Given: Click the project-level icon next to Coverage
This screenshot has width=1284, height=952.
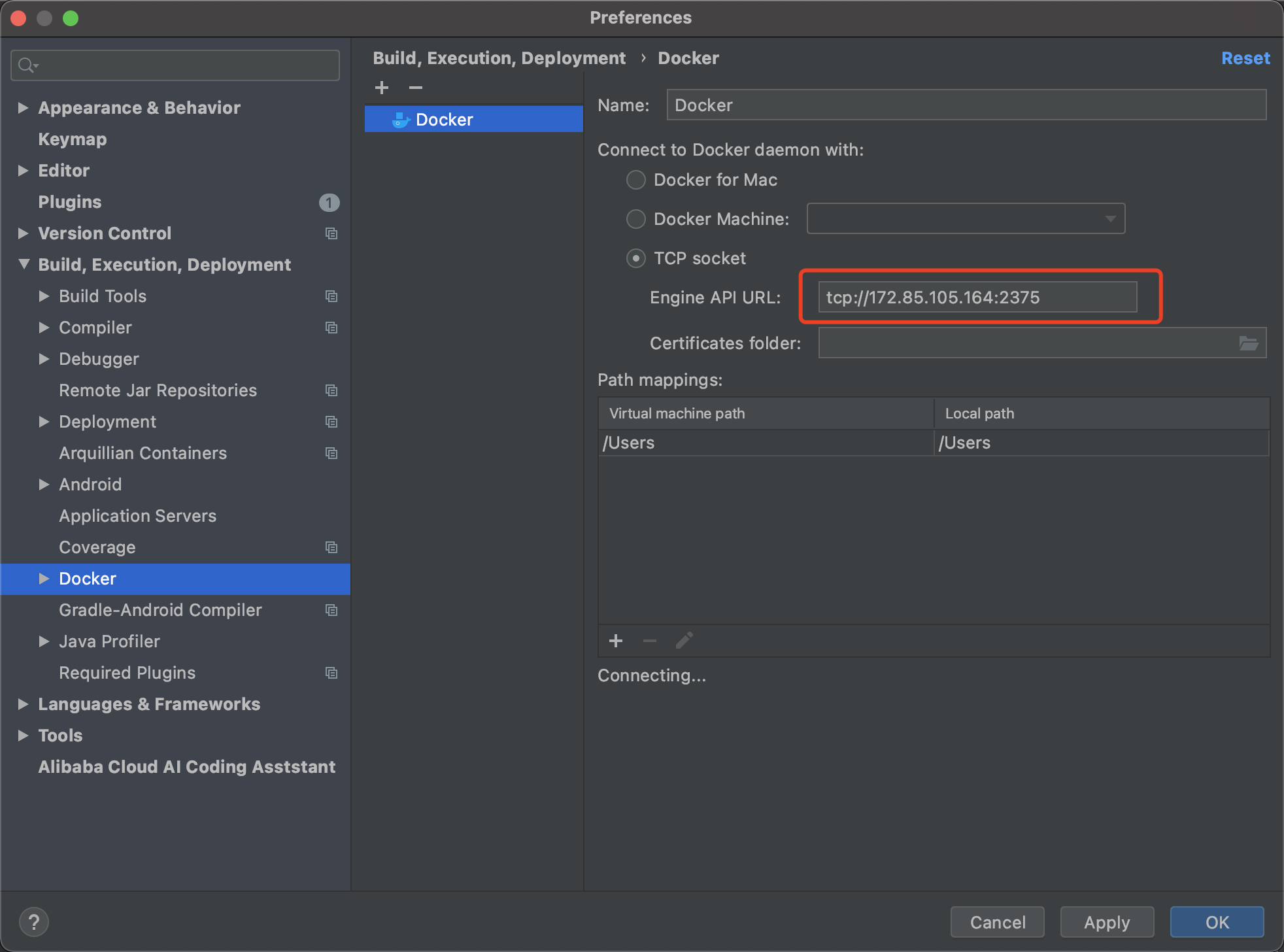Looking at the screenshot, I should pos(331,547).
